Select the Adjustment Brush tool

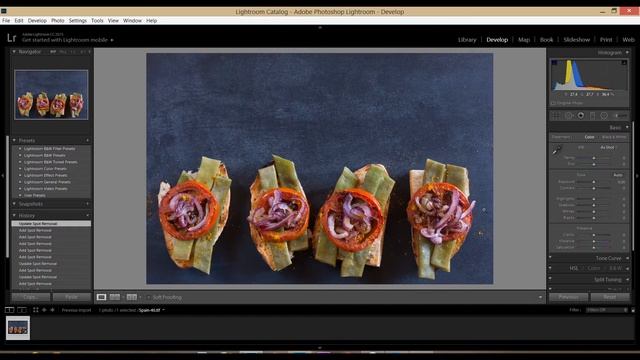tap(621, 116)
